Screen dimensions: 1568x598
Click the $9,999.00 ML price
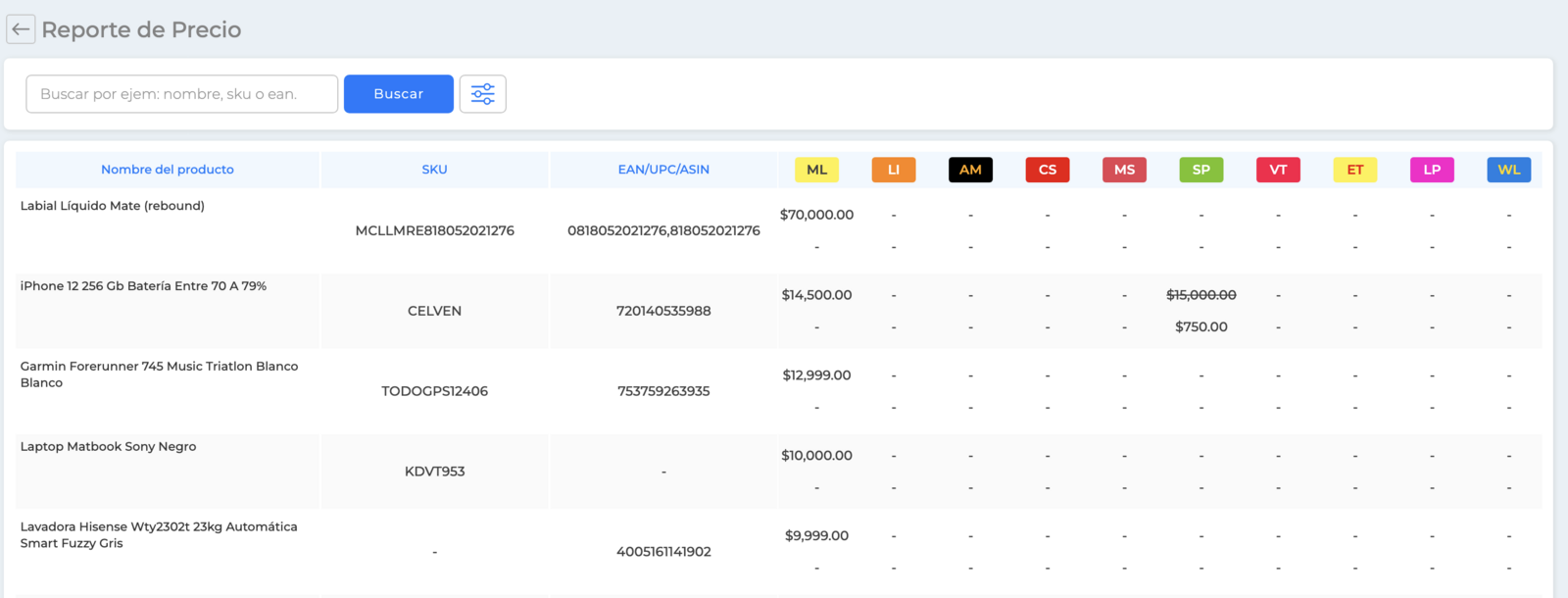(817, 536)
